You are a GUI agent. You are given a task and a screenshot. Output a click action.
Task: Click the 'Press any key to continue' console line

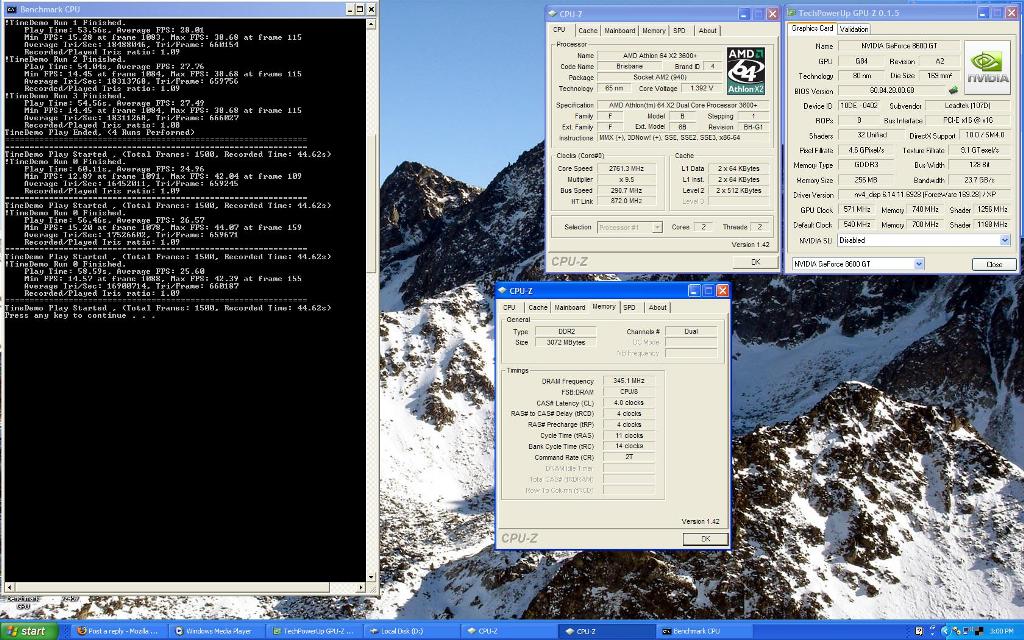pos(80,316)
